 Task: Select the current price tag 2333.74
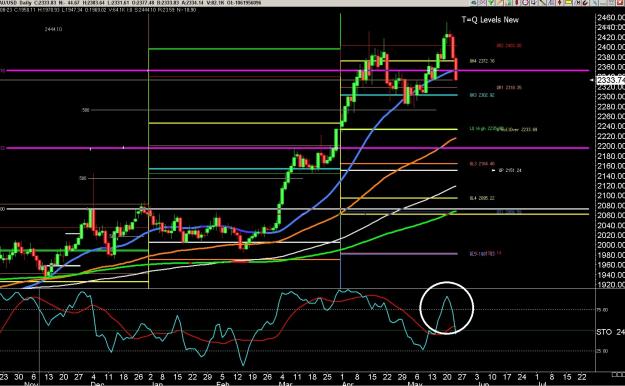pos(610,80)
